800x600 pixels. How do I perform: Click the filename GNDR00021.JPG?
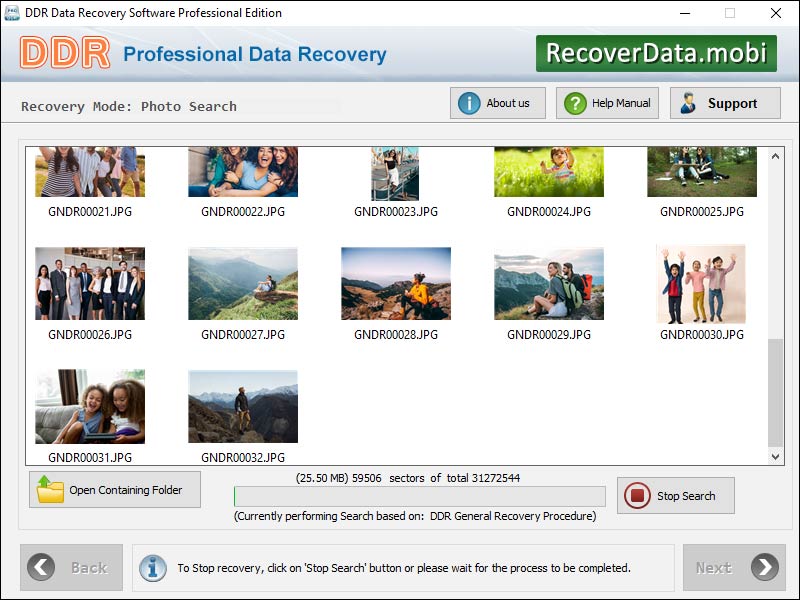90,212
